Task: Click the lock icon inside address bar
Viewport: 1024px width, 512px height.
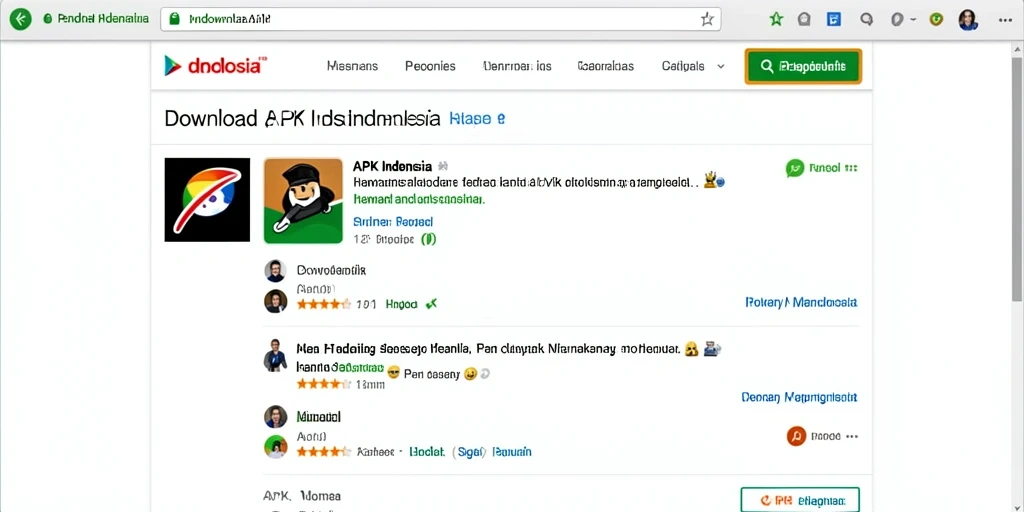Action: (x=174, y=19)
